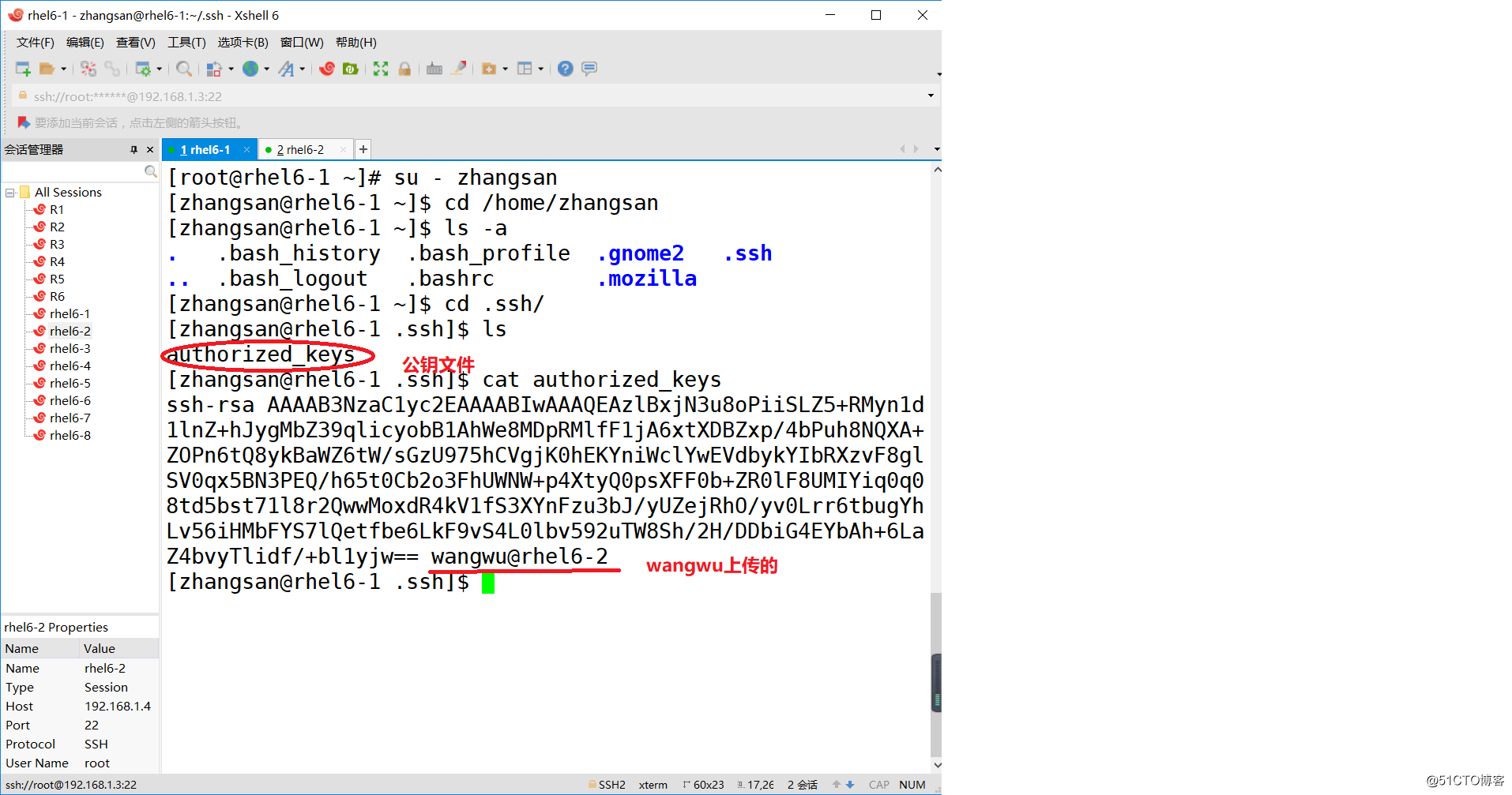Click the speech bubble feedback icon
Screen dimensions: 1512x795
[x=589, y=69]
